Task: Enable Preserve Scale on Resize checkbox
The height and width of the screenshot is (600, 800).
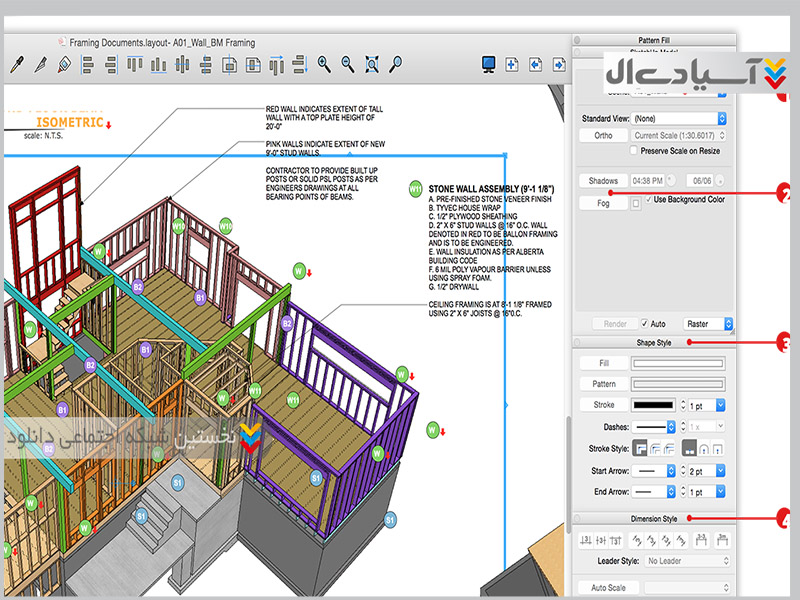Action: pyautogui.click(x=634, y=150)
